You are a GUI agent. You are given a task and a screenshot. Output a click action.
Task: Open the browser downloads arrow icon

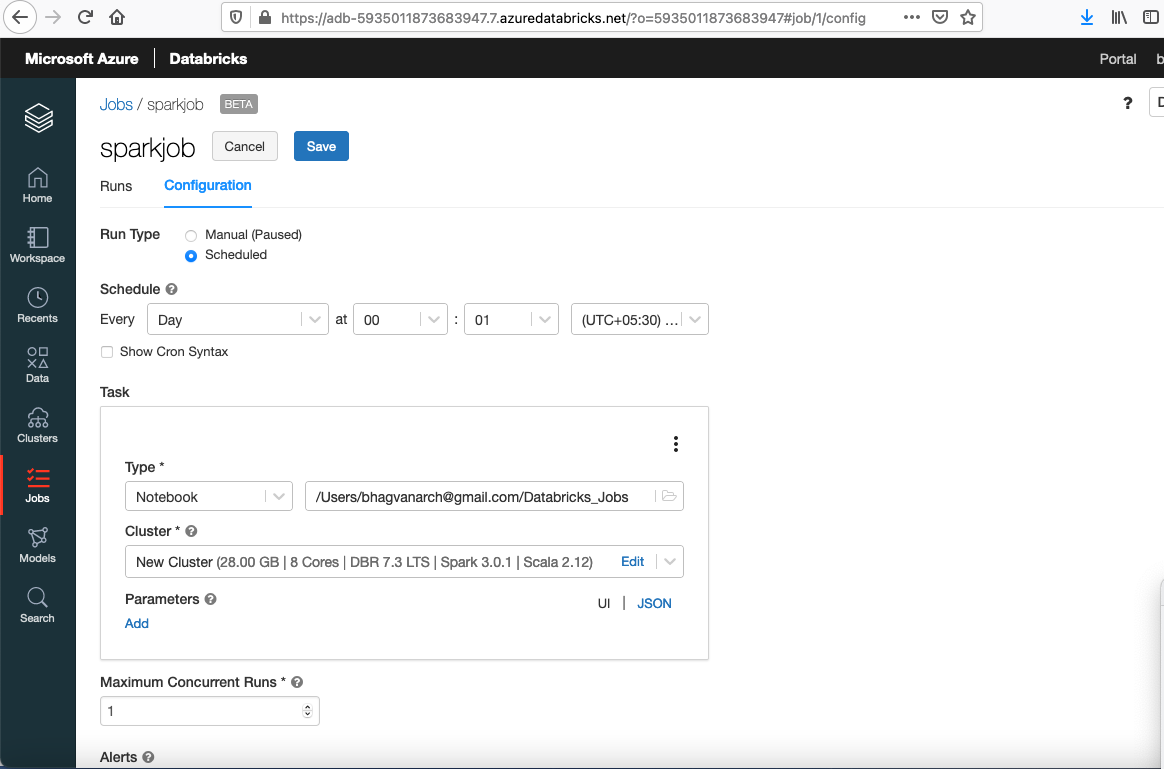click(x=1087, y=17)
